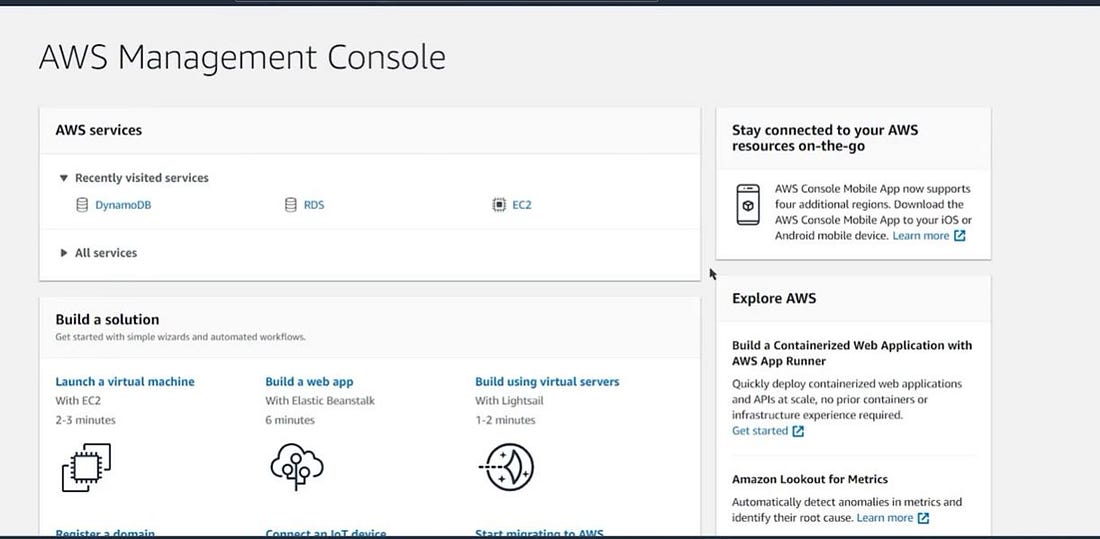The height and width of the screenshot is (539, 1100).
Task: Click the mobile phone app icon
Action: pyautogui.click(x=748, y=205)
